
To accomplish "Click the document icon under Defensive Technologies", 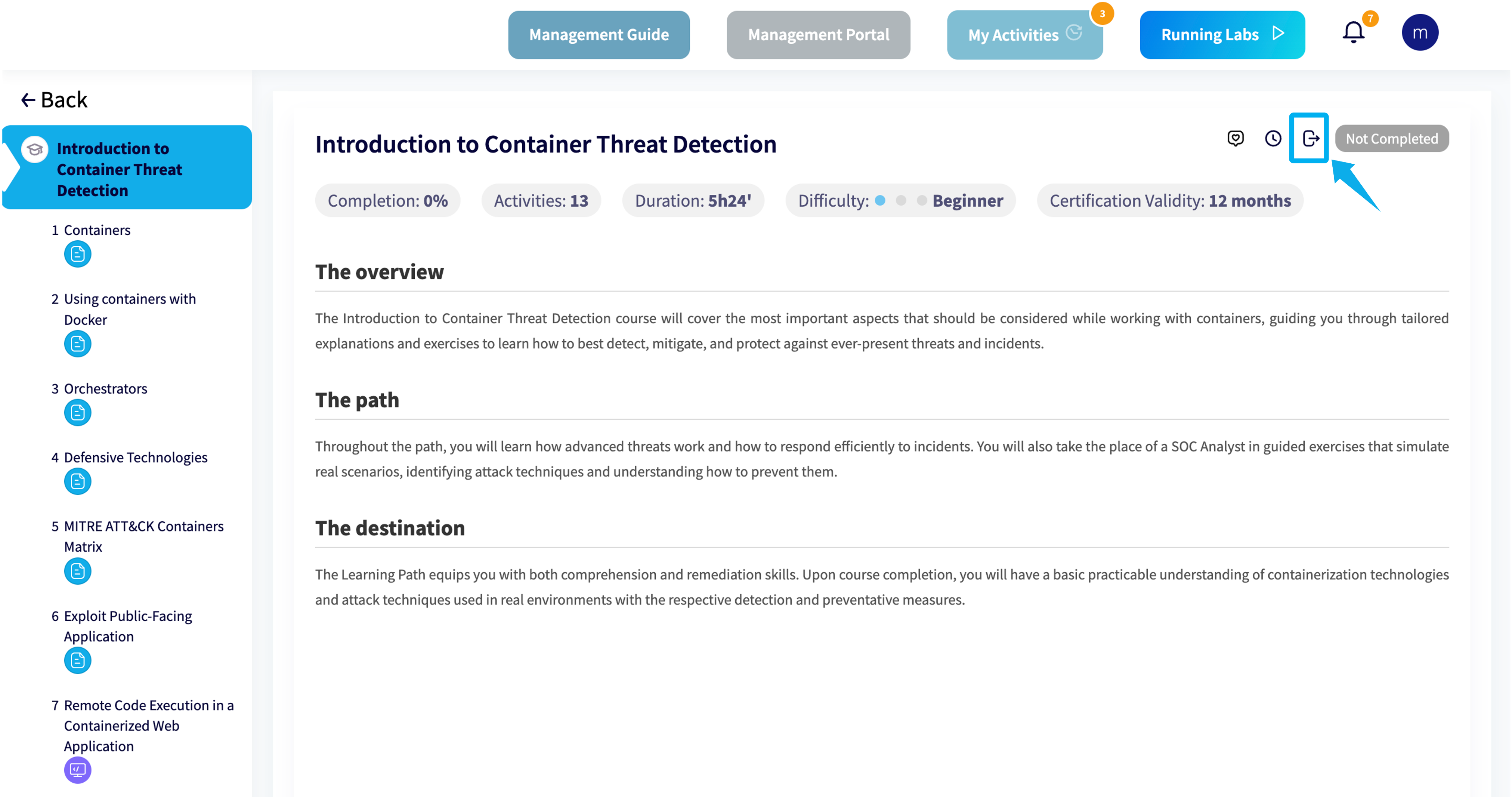I will click(x=77, y=481).
